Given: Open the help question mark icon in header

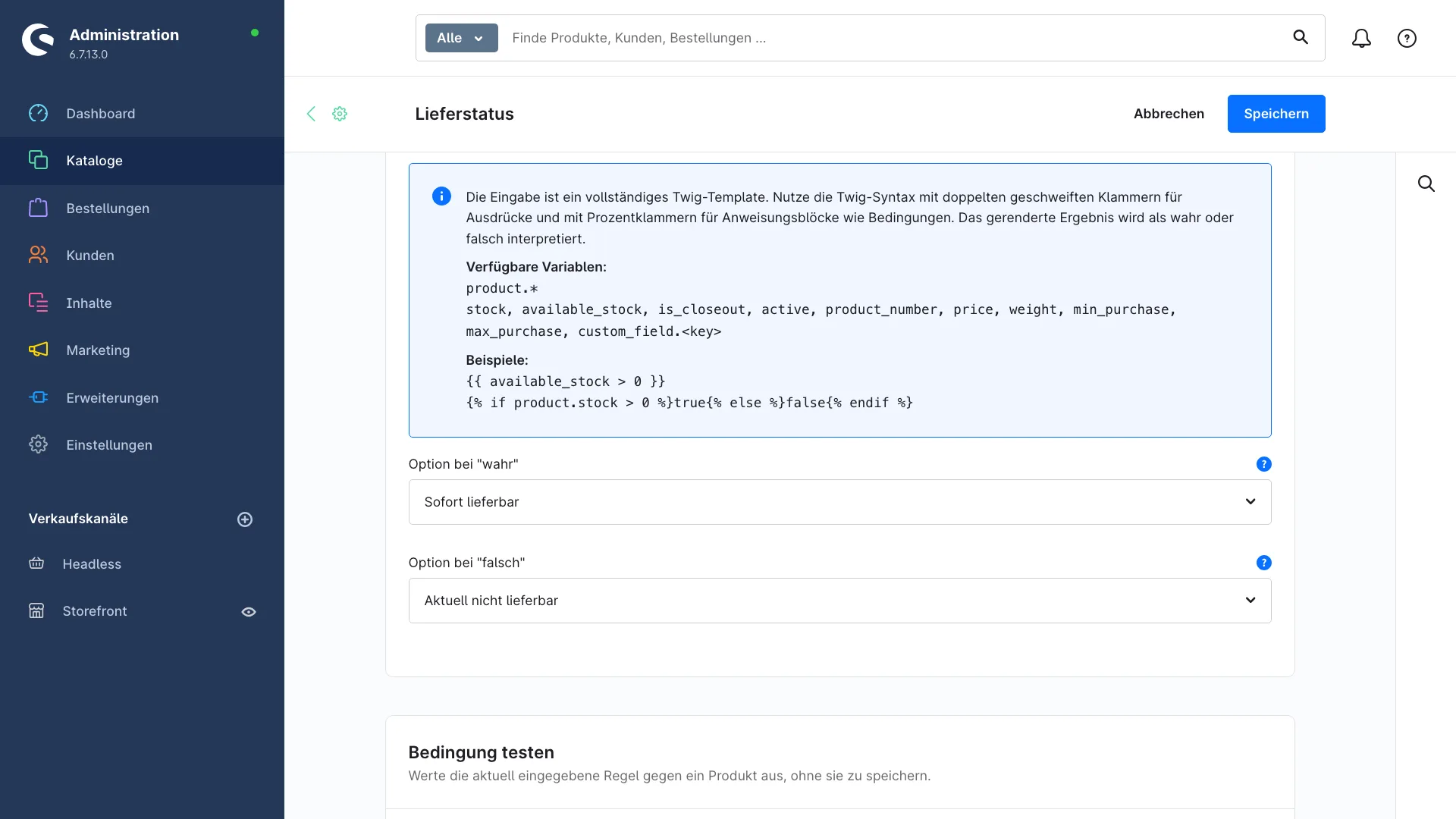Looking at the screenshot, I should (1407, 38).
